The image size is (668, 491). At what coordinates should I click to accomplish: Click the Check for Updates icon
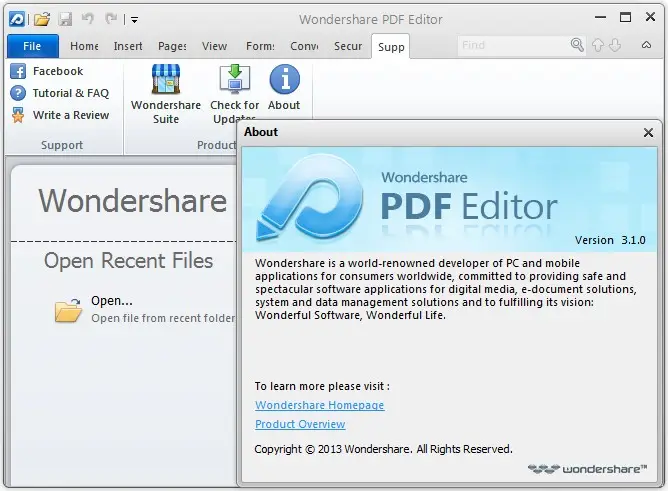(235, 79)
